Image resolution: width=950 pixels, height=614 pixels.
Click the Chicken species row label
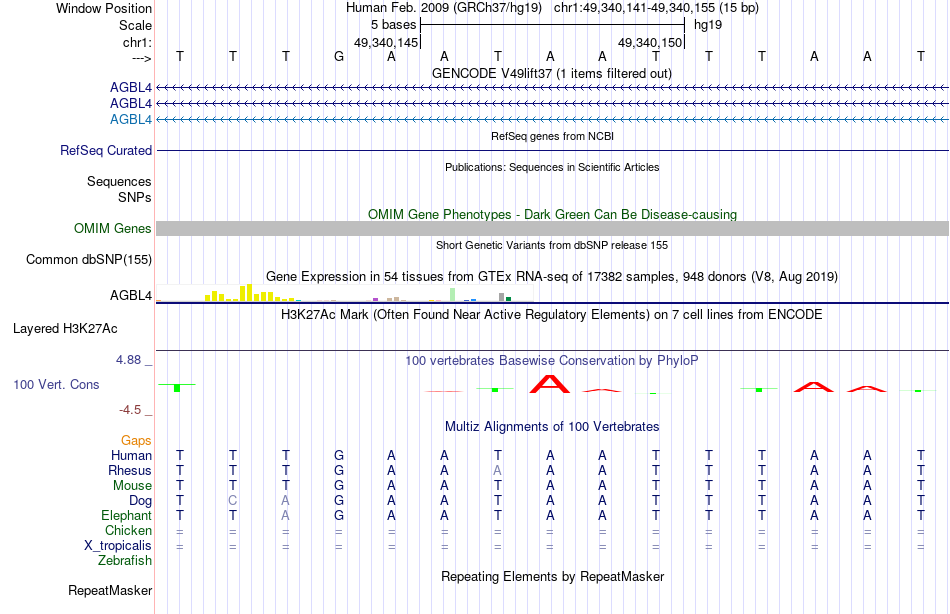[x=128, y=530]
